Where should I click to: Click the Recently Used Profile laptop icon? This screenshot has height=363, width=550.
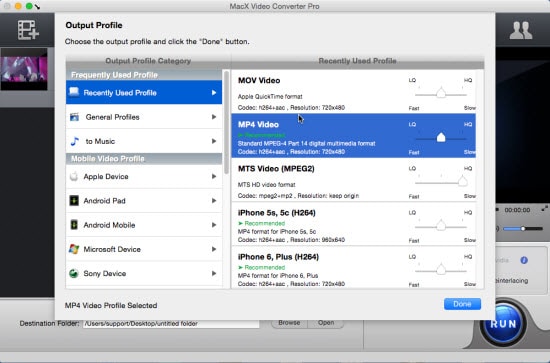click(74, 92)
